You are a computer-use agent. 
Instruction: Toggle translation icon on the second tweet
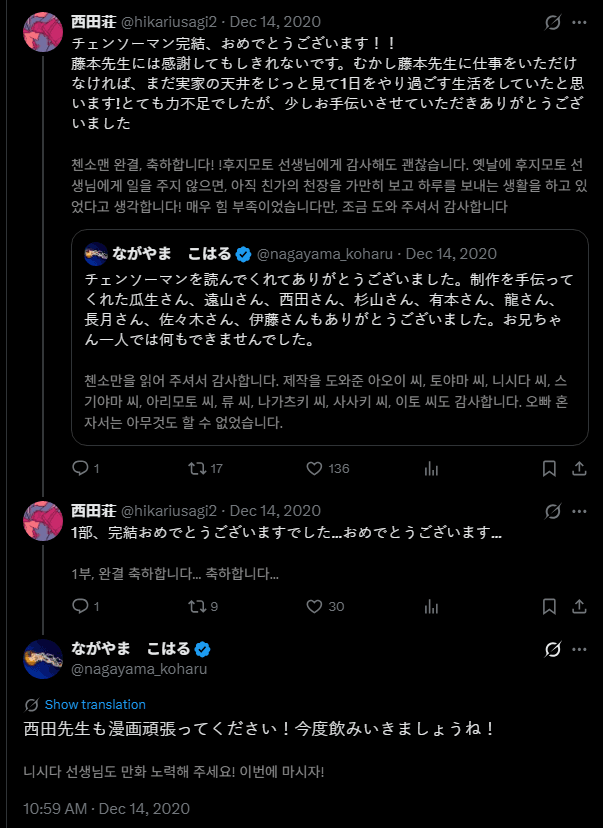click(552, 511)
